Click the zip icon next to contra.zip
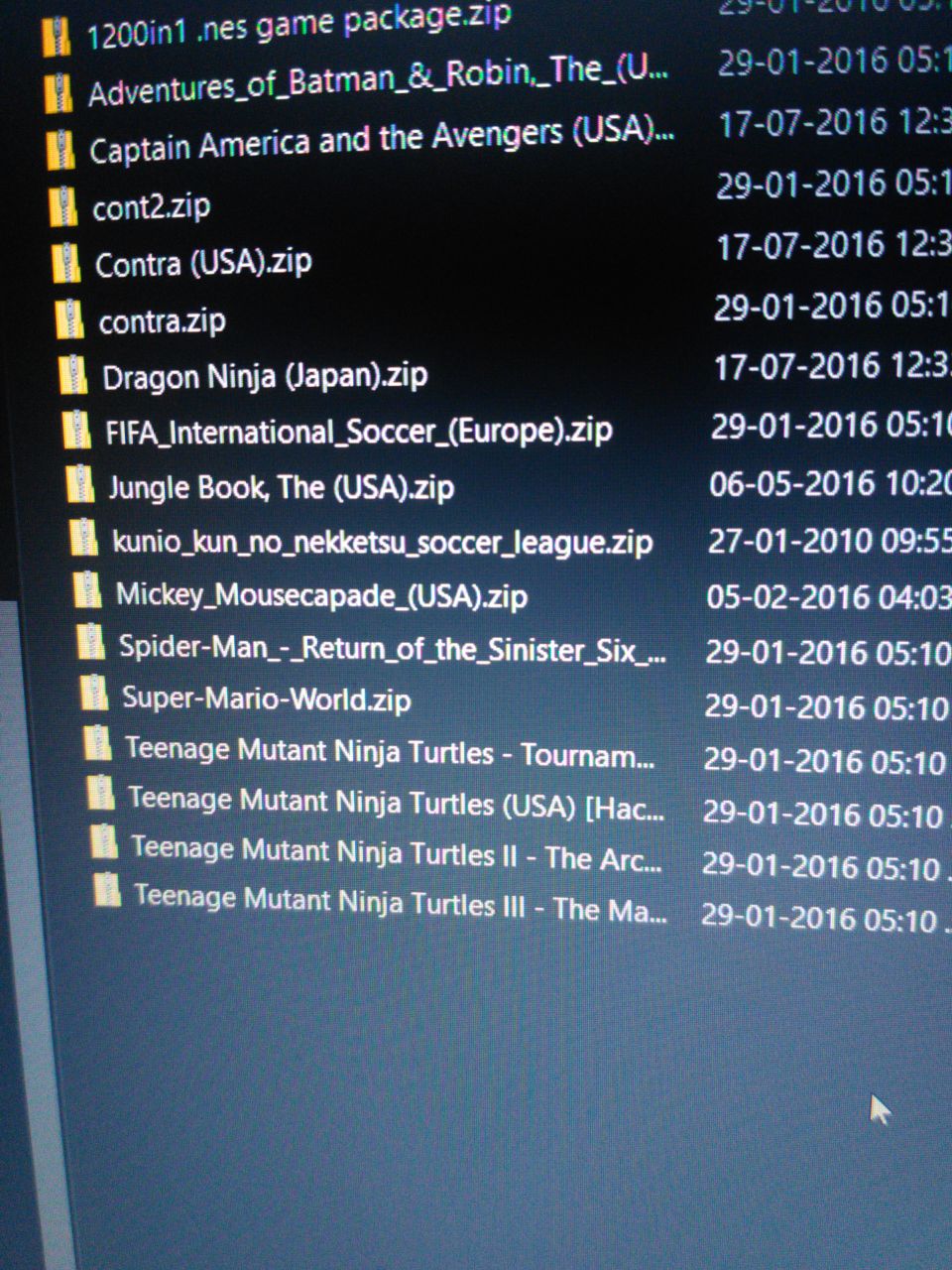952x1270 pixels. (x=69, y=320)
